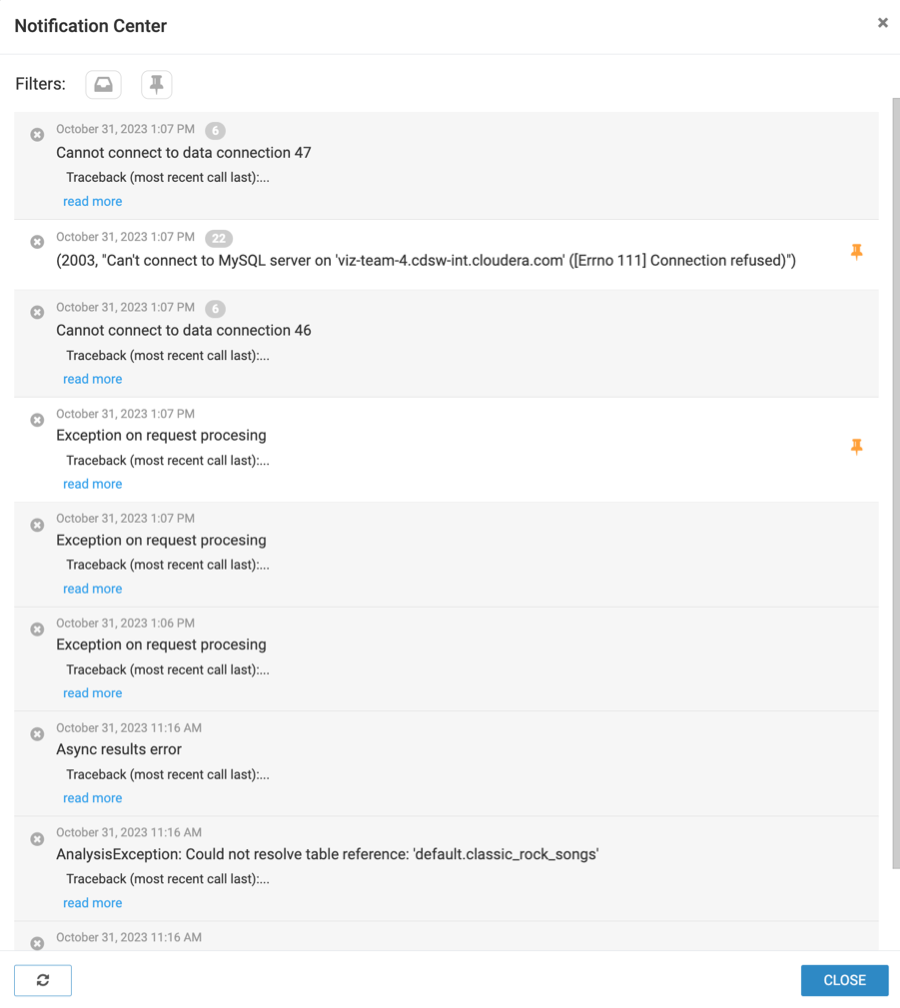Dismiss the MySQL connection refused notification

click(37, 242)
